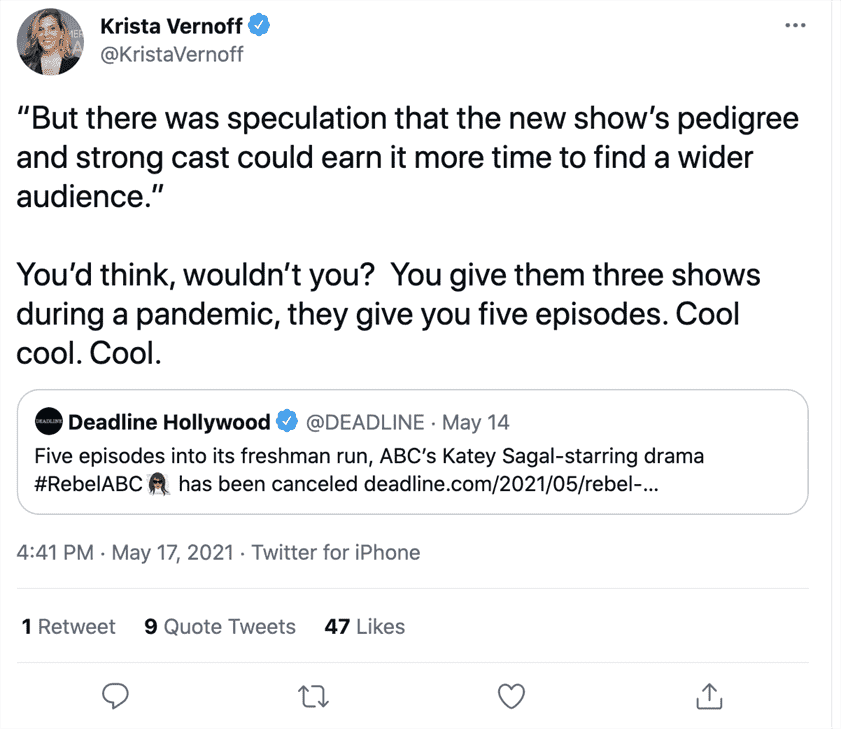Like the tweet with the heart icon
The image size is (841, 729).
[x=512, y=693]
